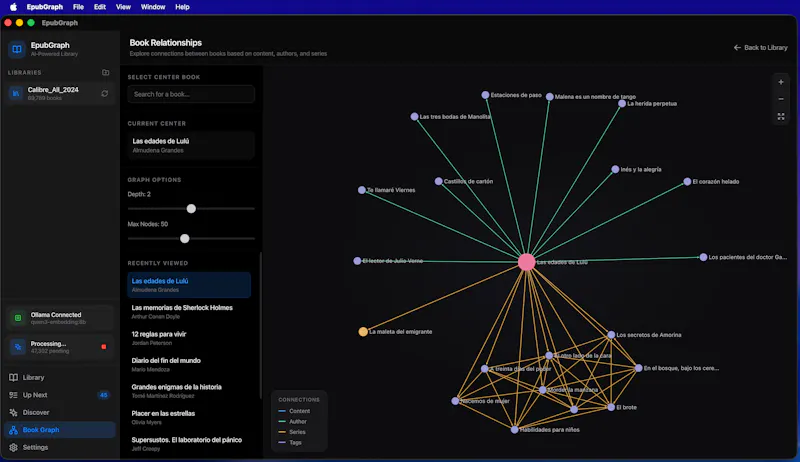Click the Up Next 45 badge

click(x=103, y=395)
